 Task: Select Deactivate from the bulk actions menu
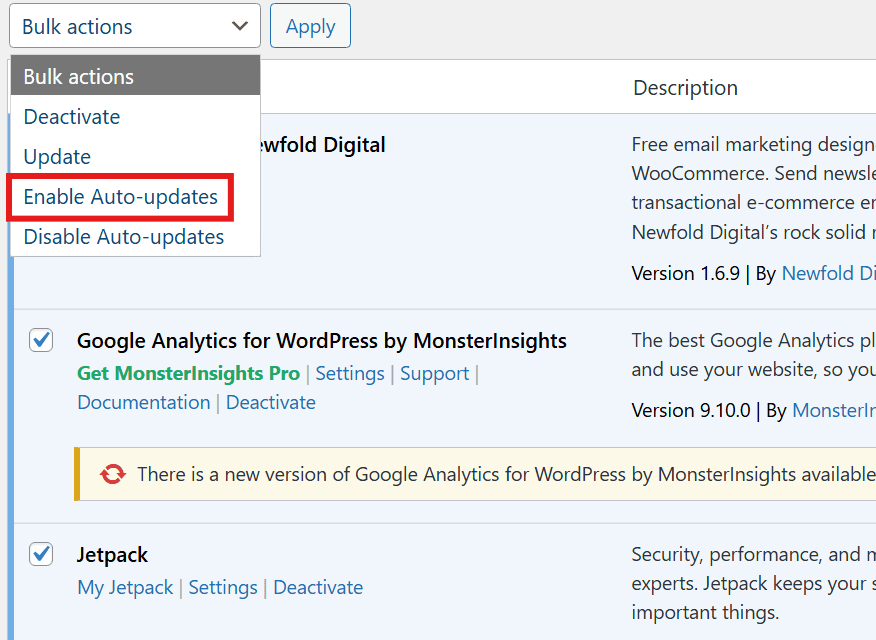(71, 117)
